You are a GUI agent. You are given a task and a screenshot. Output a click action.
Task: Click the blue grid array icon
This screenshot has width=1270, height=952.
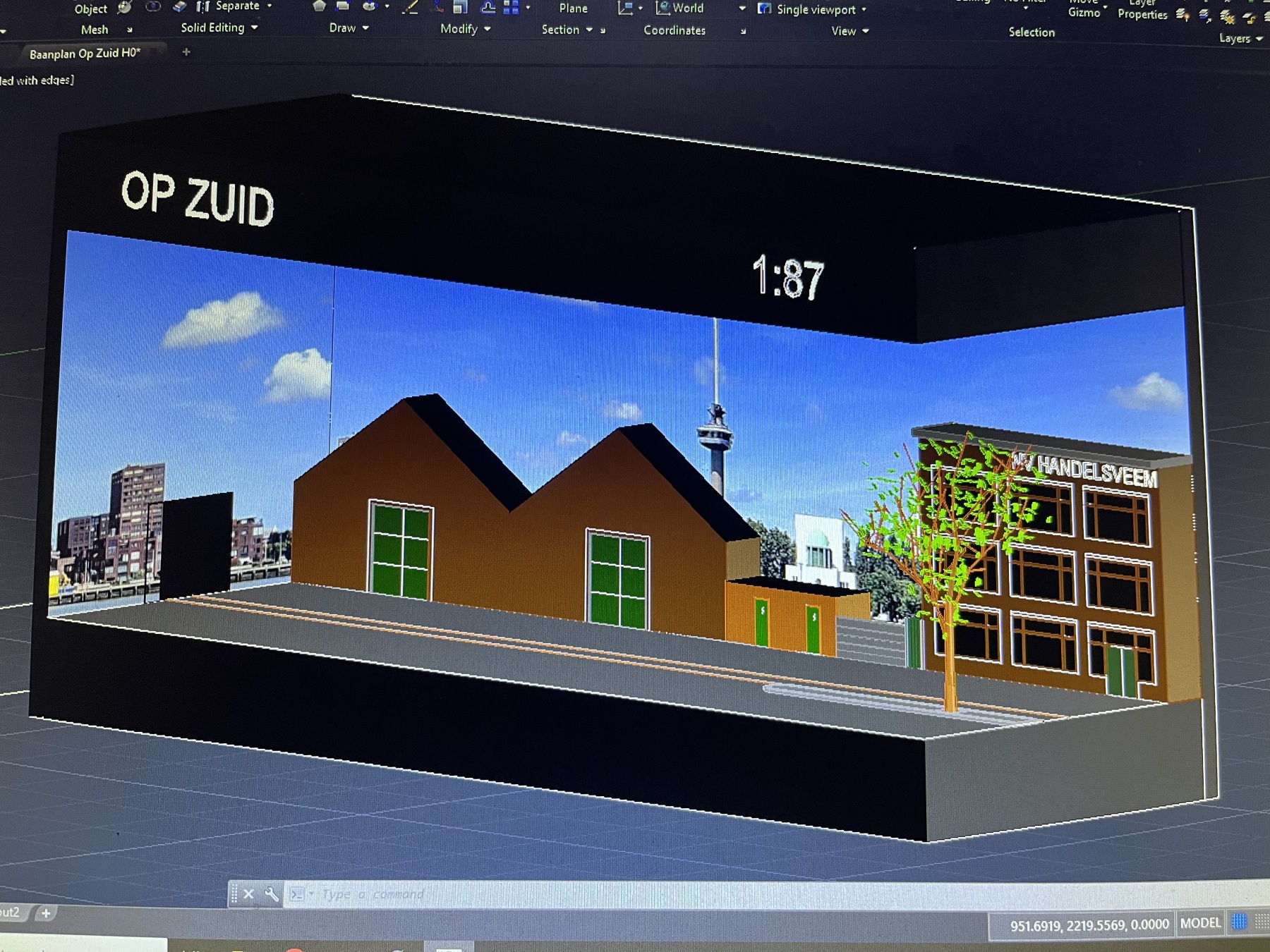coord(512,8)
